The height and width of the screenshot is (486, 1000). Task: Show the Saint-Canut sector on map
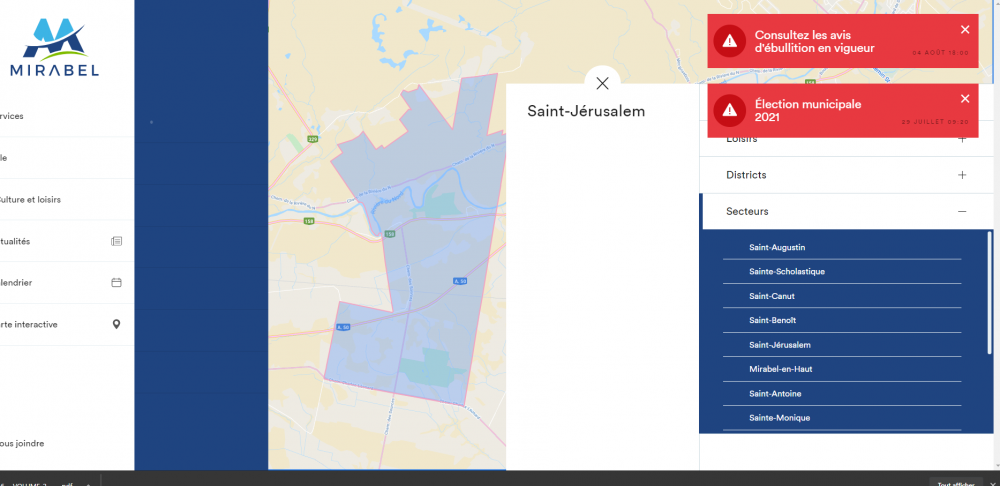click(x=772, y=296)
